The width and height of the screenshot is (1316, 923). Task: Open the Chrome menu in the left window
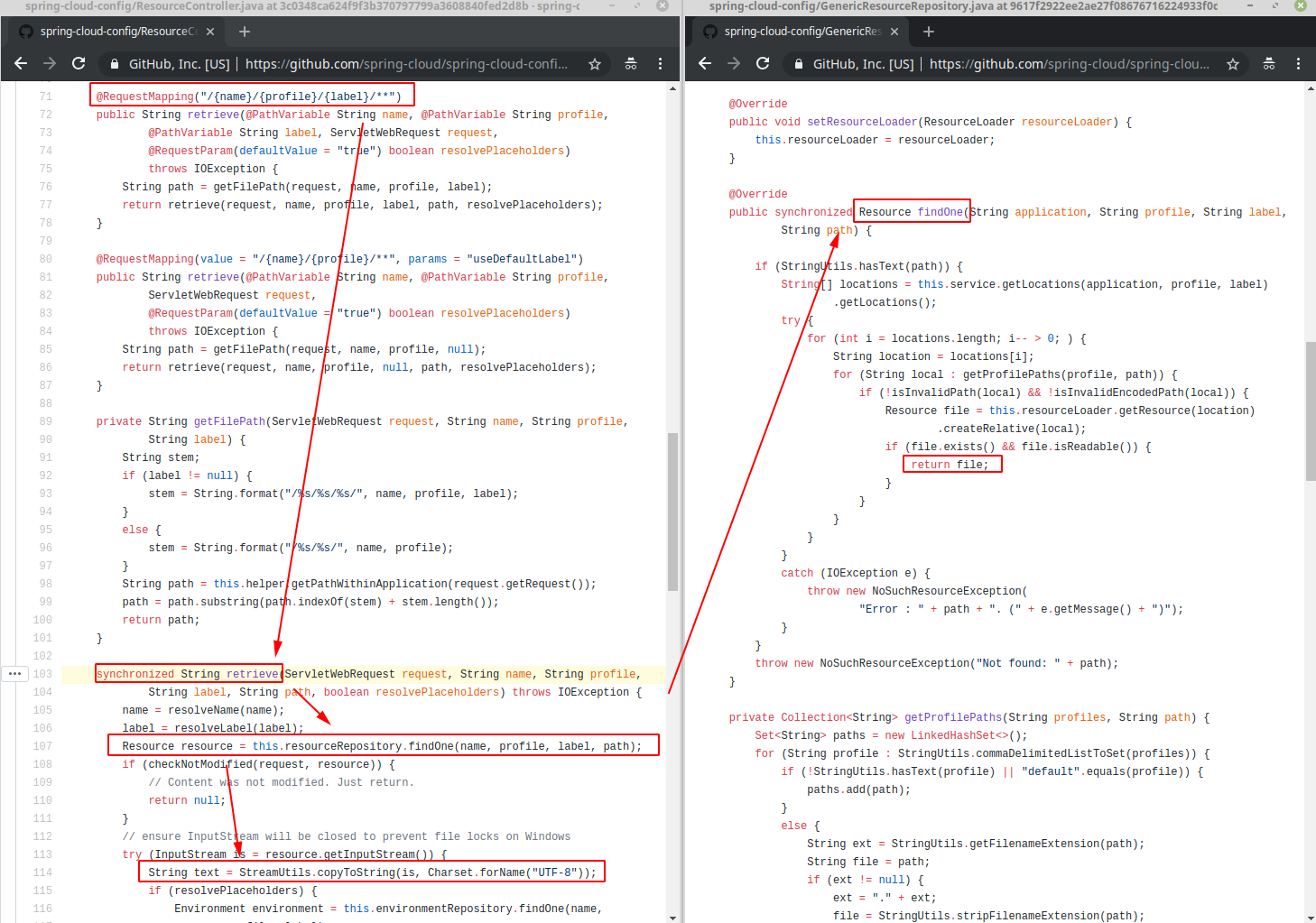(x=660, y=64)
